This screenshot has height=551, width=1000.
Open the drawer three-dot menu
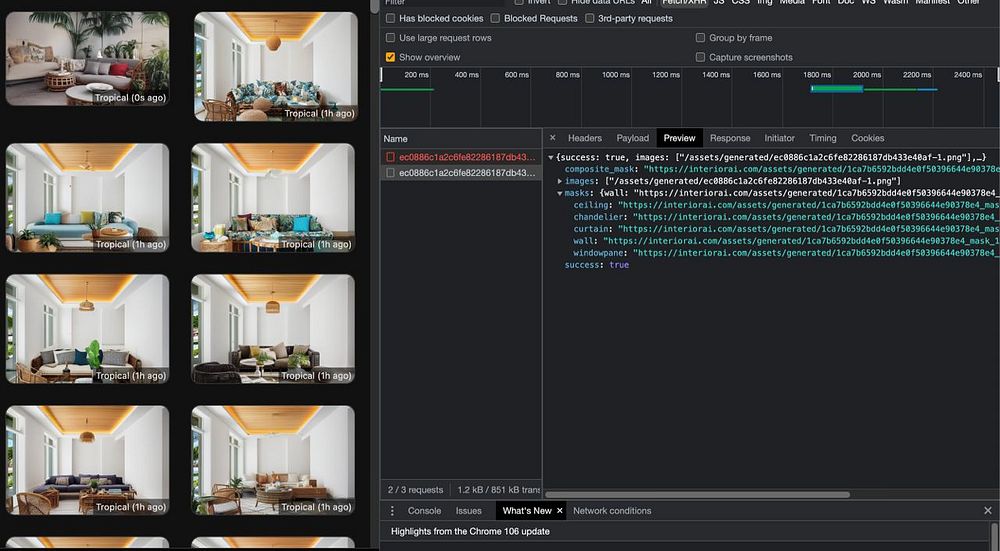[x=392, y=511]
